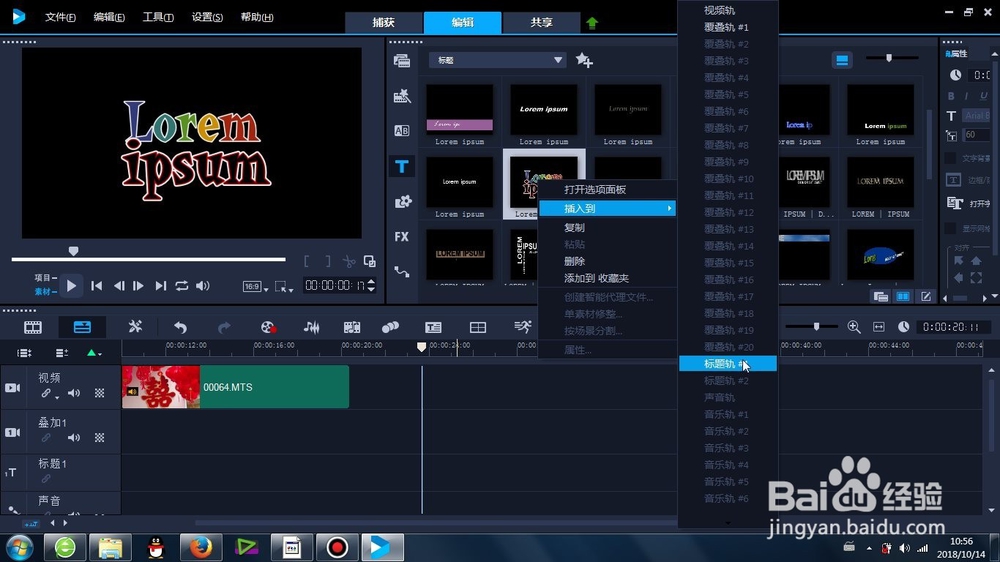Viewport: 1000px width, 562px height.
Task: Show all visible tracks
Action: coord(24,353)
